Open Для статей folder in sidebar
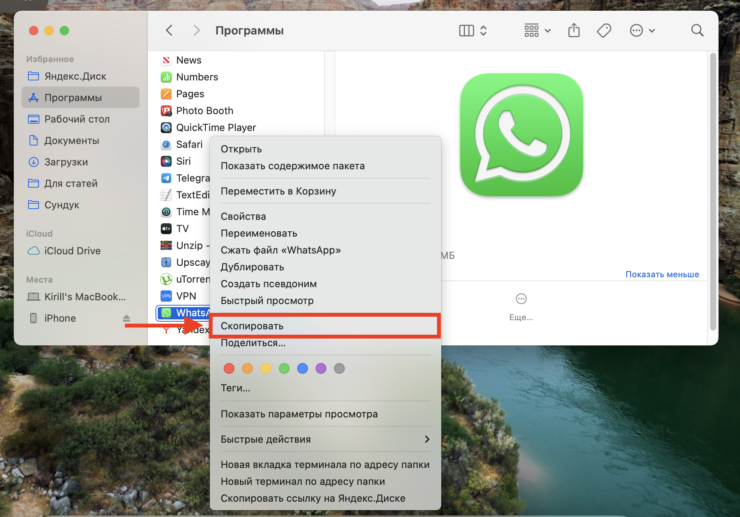 point(80,183)
